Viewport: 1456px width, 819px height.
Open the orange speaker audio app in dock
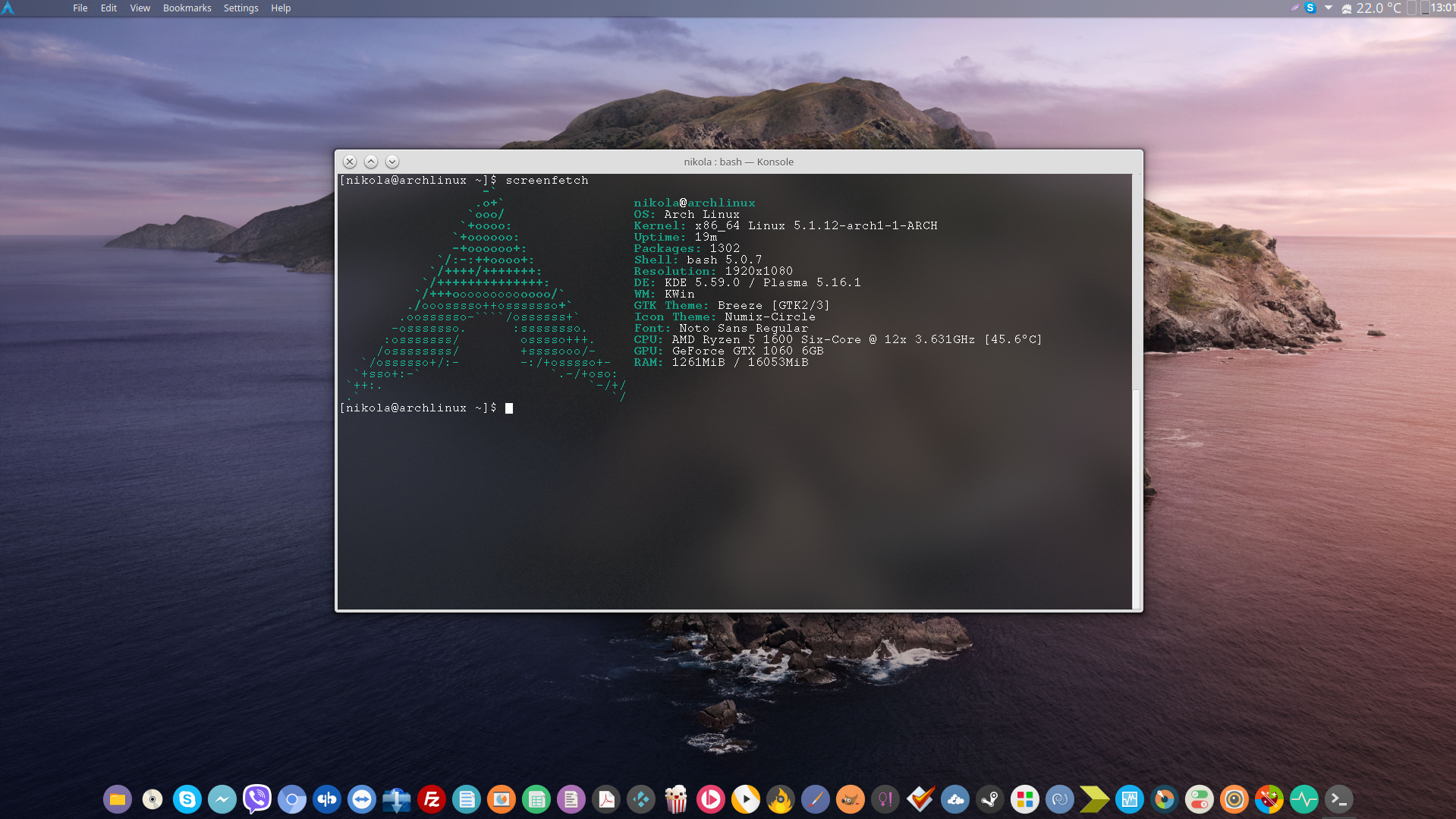point(1234,799)
